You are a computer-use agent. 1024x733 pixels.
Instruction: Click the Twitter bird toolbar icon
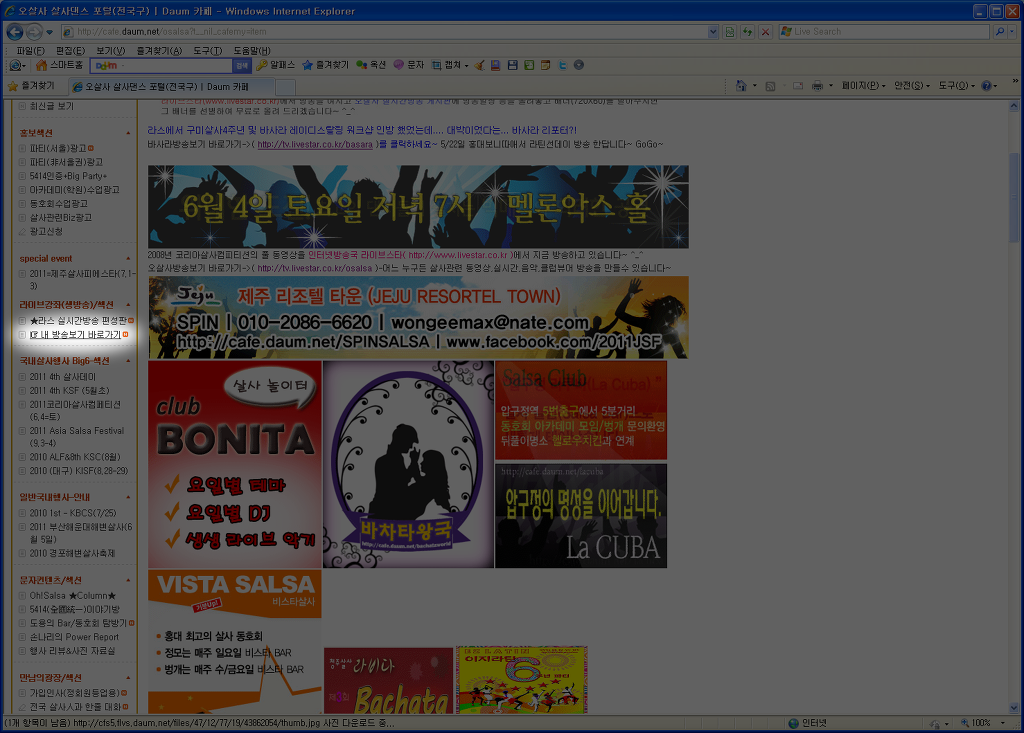(562, 65)
